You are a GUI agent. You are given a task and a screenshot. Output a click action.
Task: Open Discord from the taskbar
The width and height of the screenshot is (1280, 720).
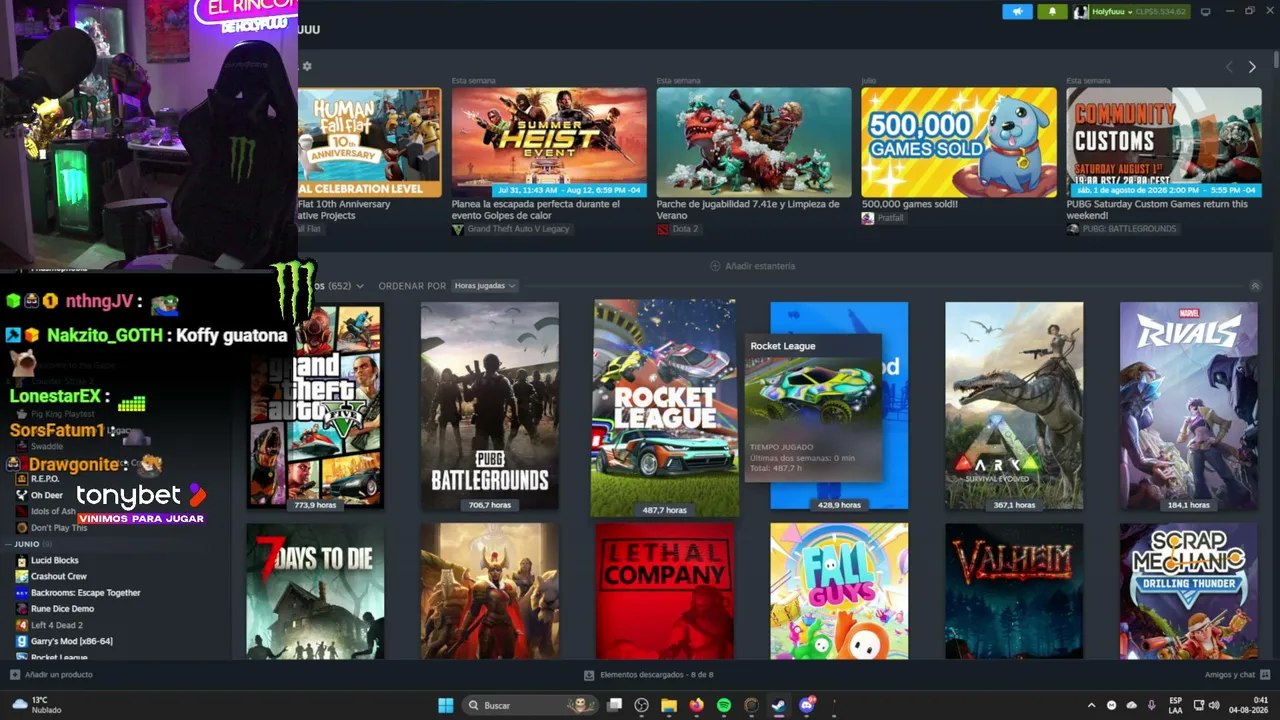(807, 705)
